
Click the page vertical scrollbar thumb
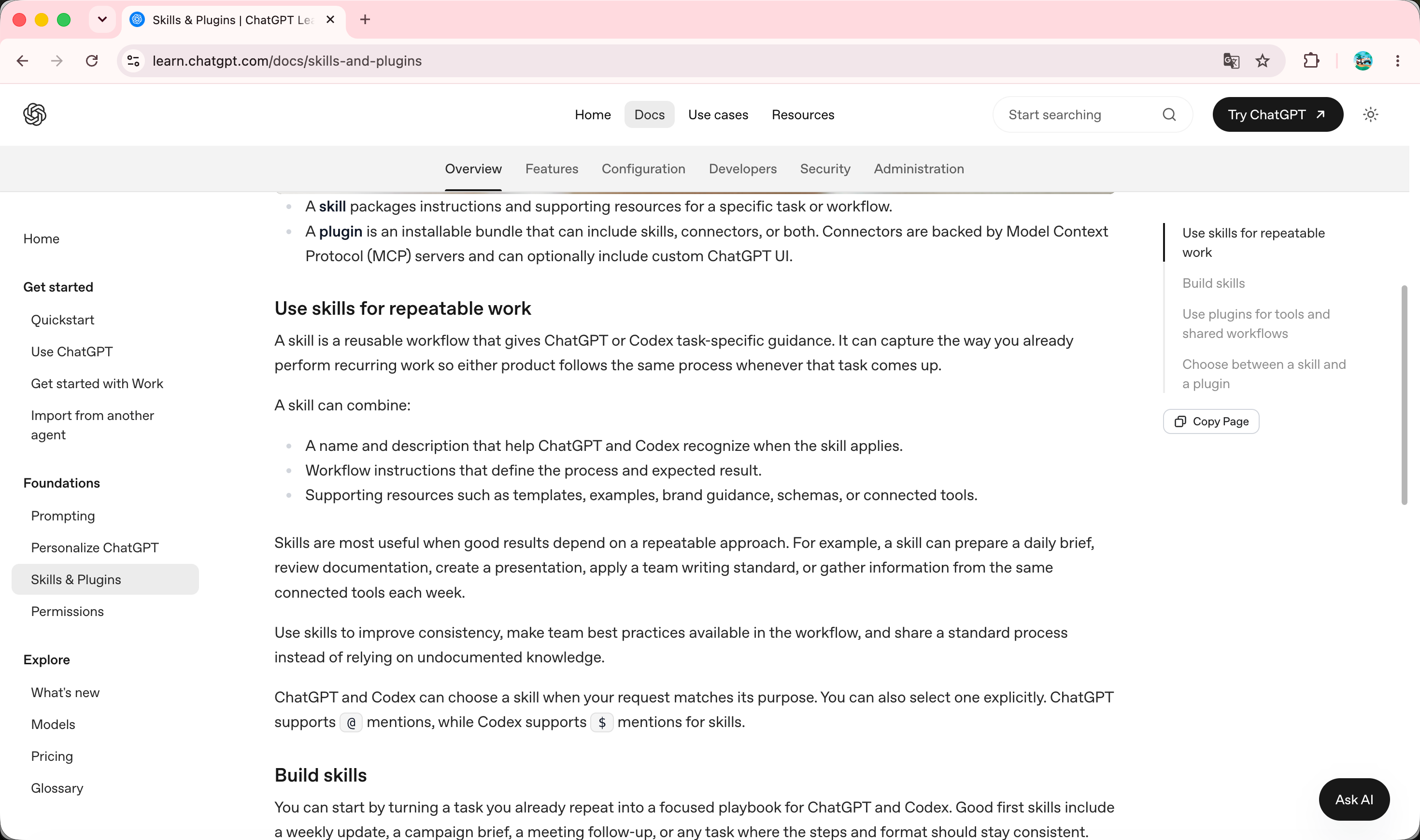click(x=1404, y=395)
